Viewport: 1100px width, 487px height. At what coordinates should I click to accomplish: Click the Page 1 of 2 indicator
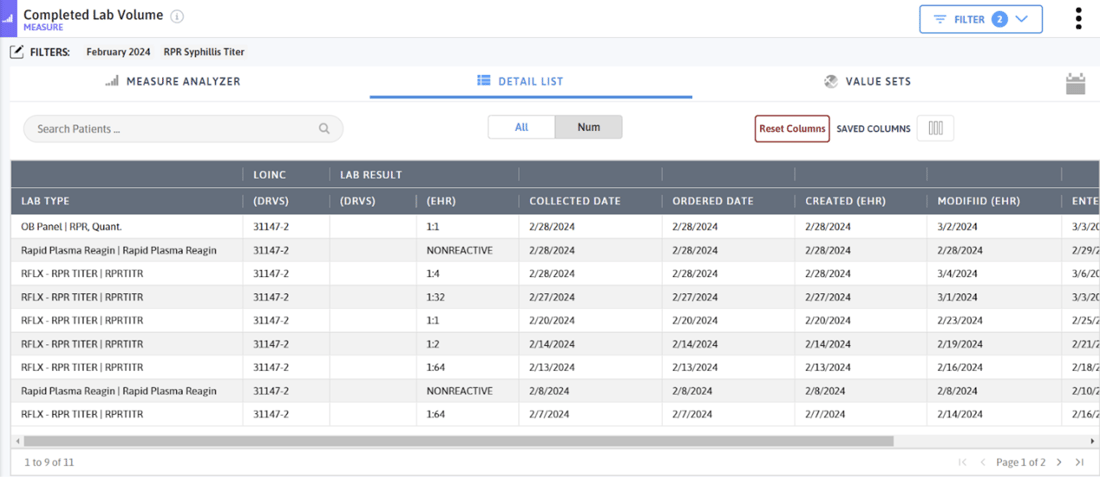pos(1021,462)
